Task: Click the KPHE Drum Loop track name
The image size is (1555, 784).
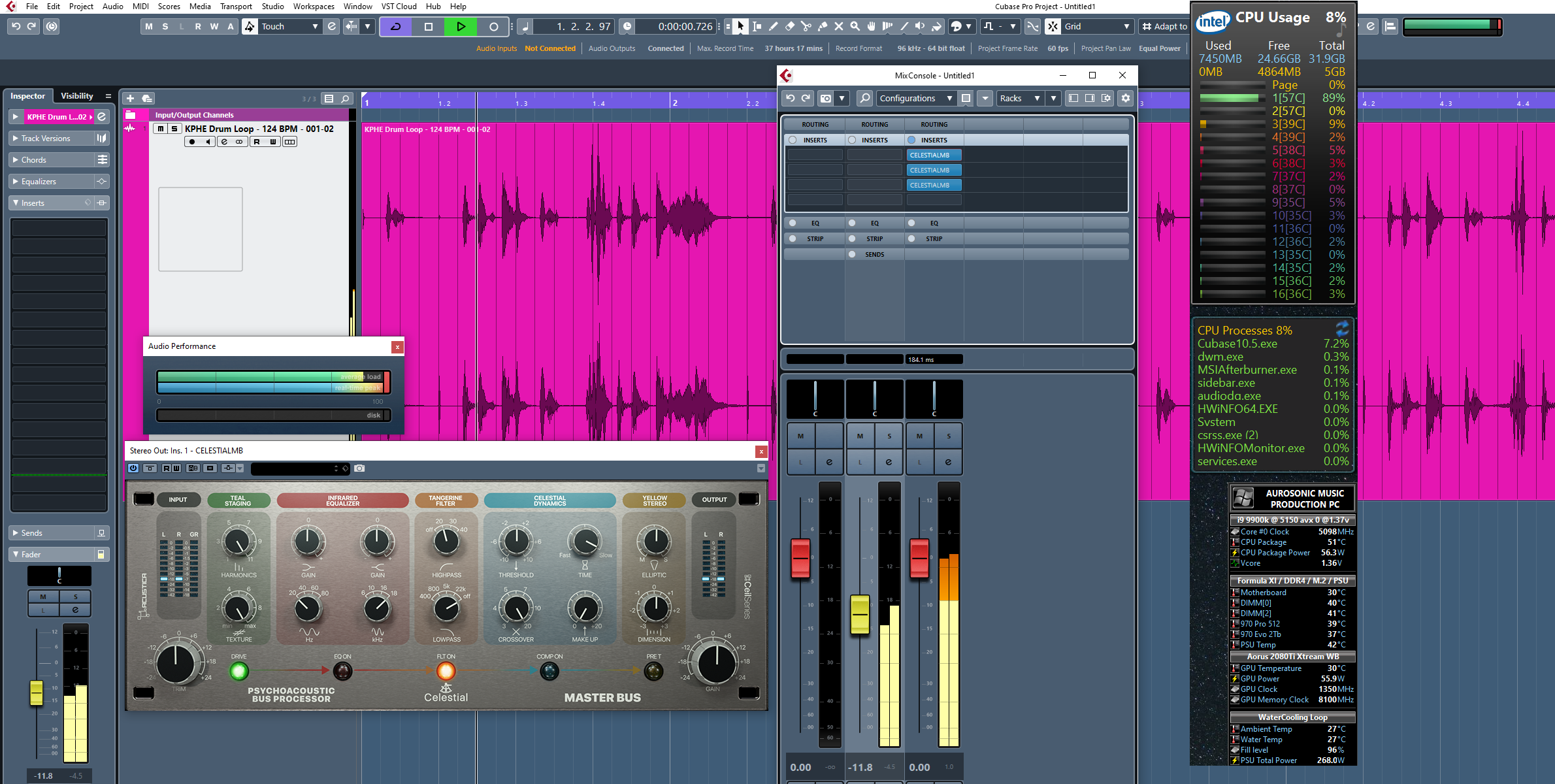Action: [x=259, y=129]
